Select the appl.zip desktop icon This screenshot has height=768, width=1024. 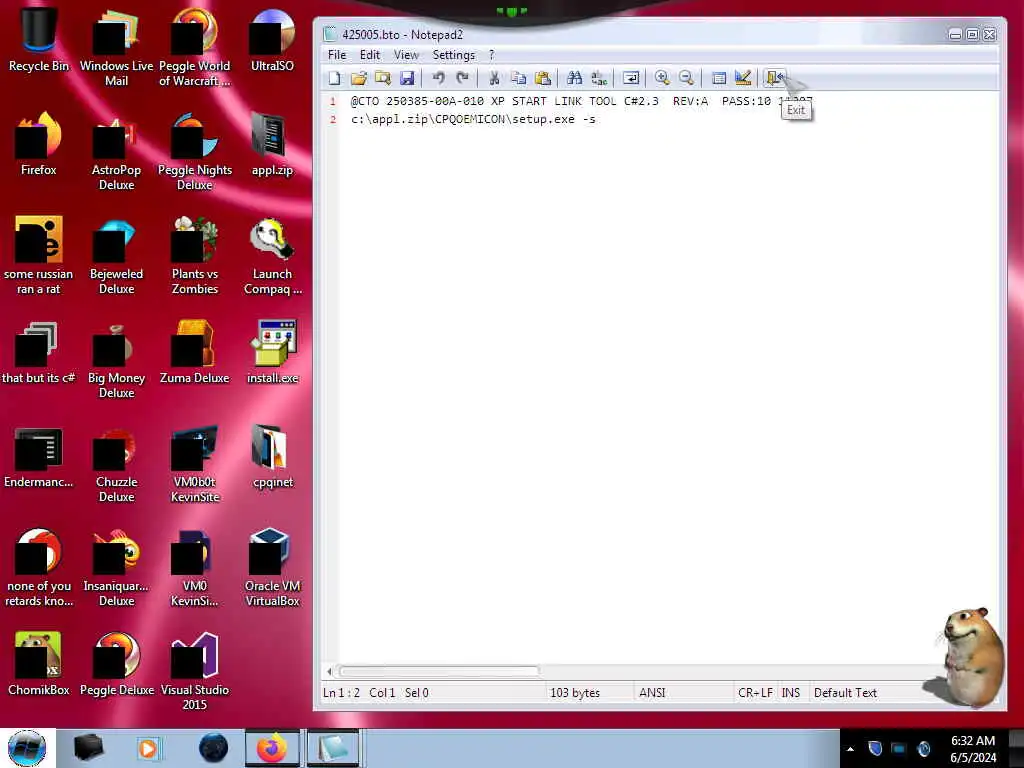coord(272,144)
